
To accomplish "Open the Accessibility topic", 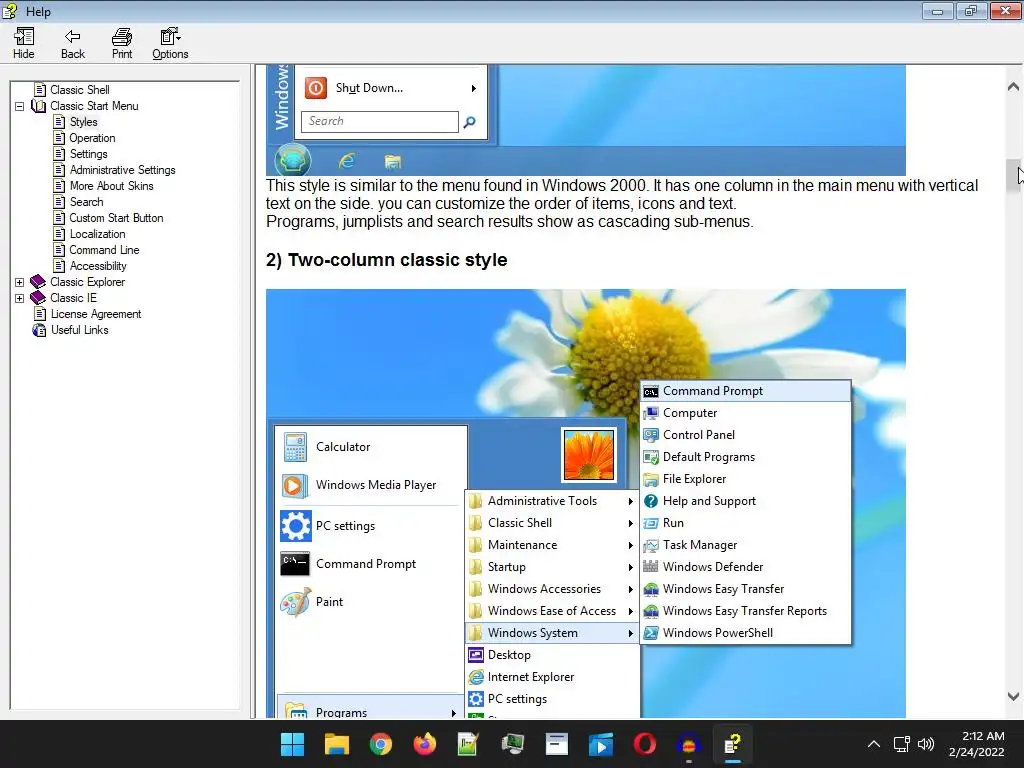I will 98,266.
